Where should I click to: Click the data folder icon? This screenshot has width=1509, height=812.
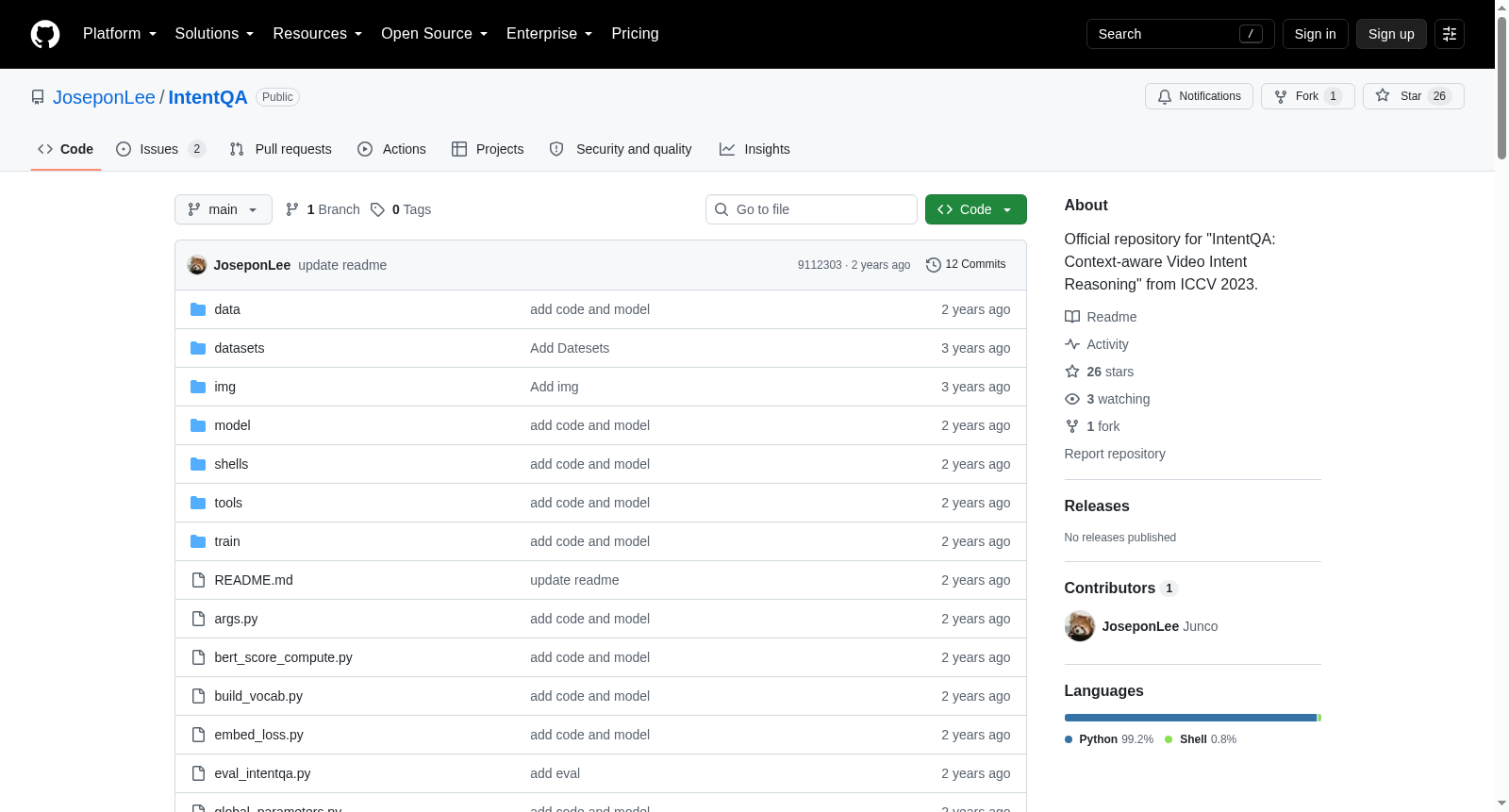pos(198,309)
